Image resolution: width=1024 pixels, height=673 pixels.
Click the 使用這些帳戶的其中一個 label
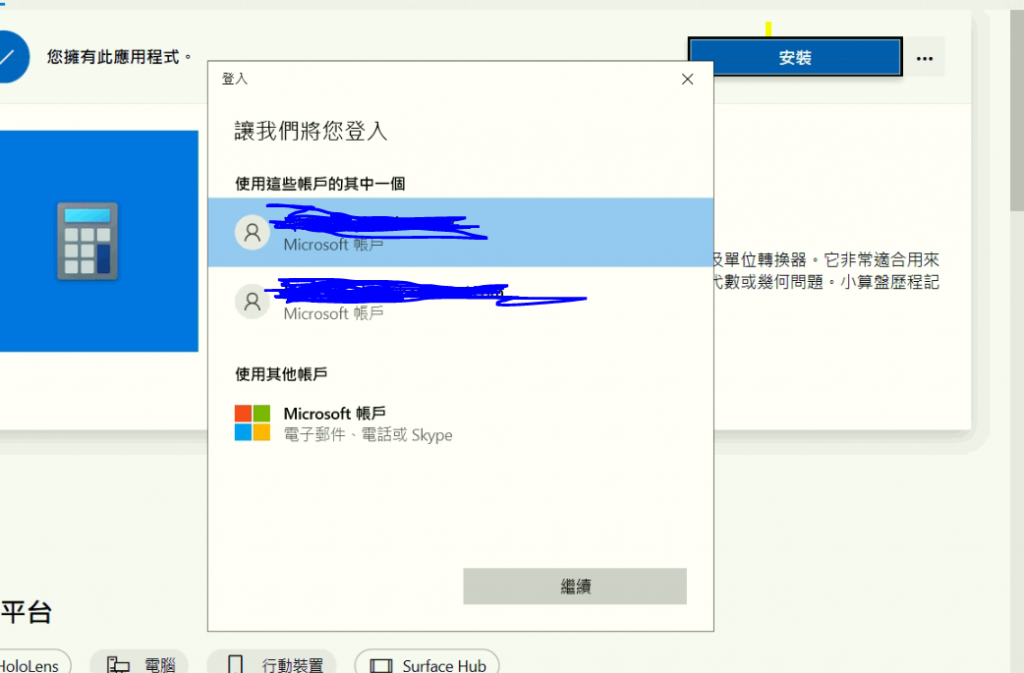tap(320, 183)
